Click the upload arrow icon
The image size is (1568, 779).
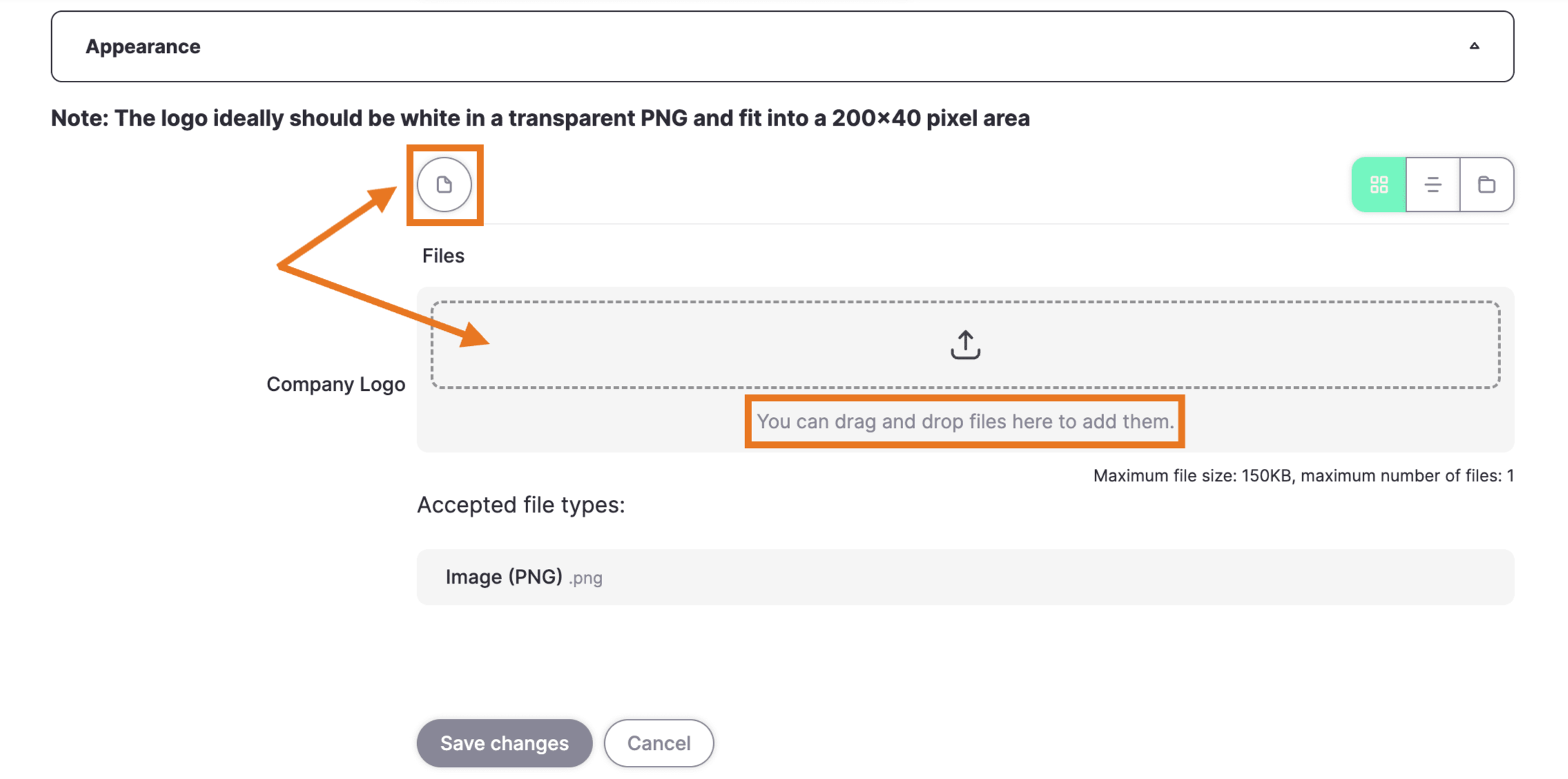pyautogui.click(x=965, y=345)
